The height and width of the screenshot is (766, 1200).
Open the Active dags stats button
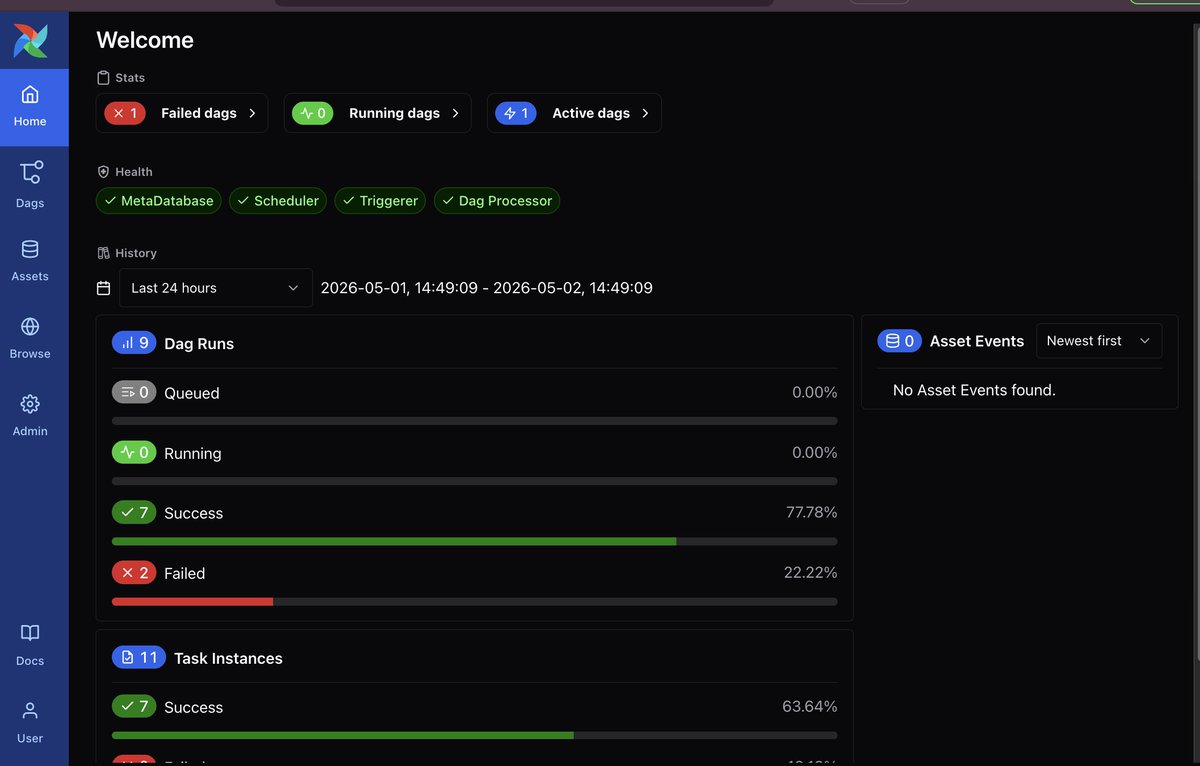coord(574,113)
